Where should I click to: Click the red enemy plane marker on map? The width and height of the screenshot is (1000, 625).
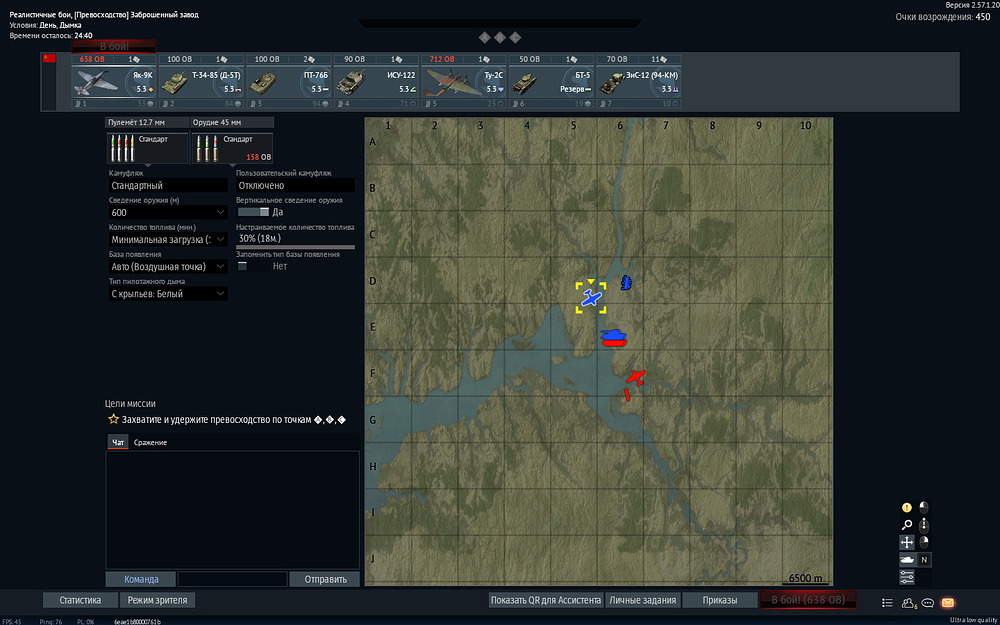(x=635, y=378)
